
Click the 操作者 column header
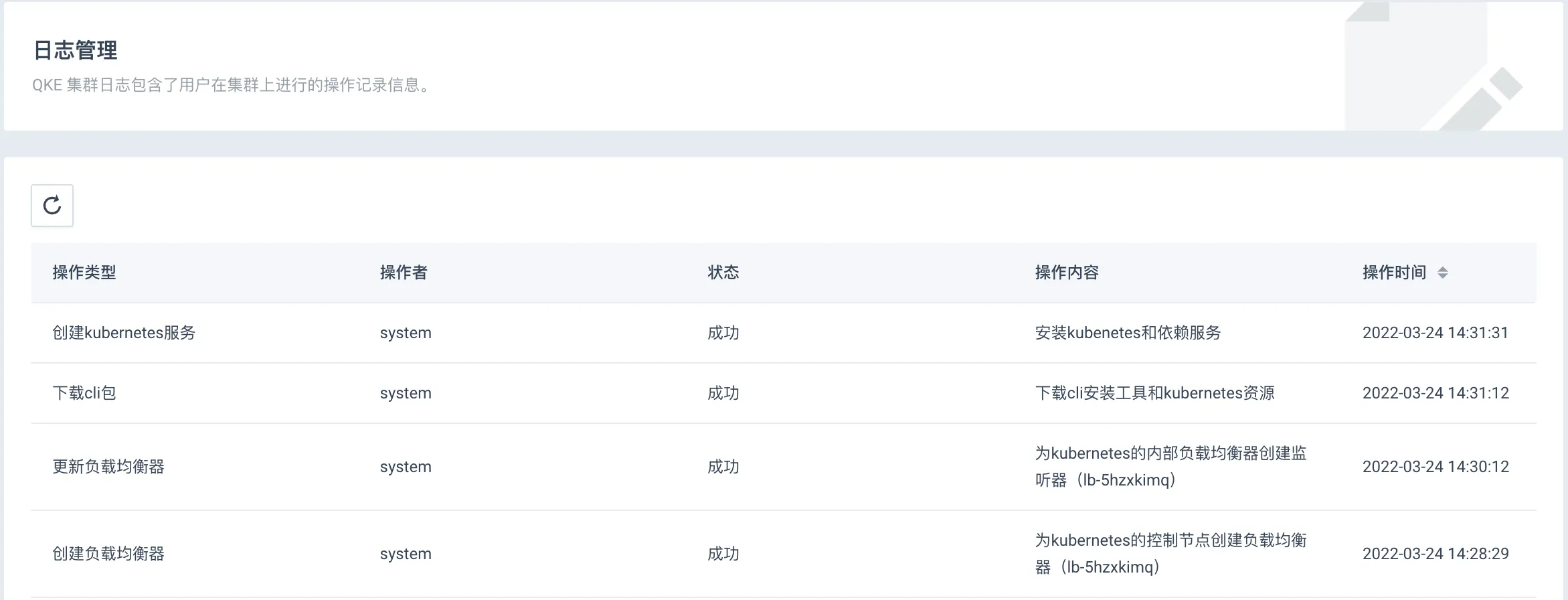tap(404, 273)
